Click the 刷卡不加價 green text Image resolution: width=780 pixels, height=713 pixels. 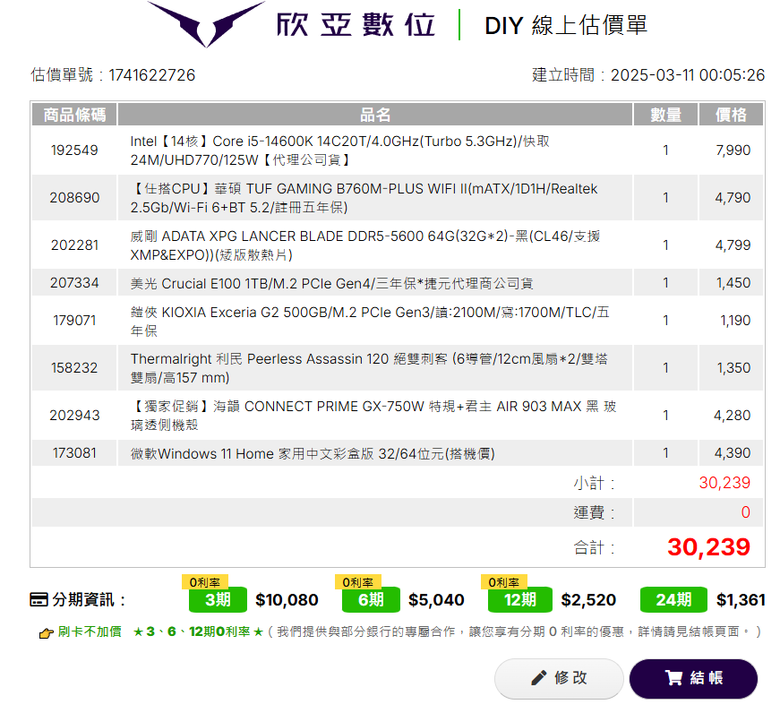[90, 632]
